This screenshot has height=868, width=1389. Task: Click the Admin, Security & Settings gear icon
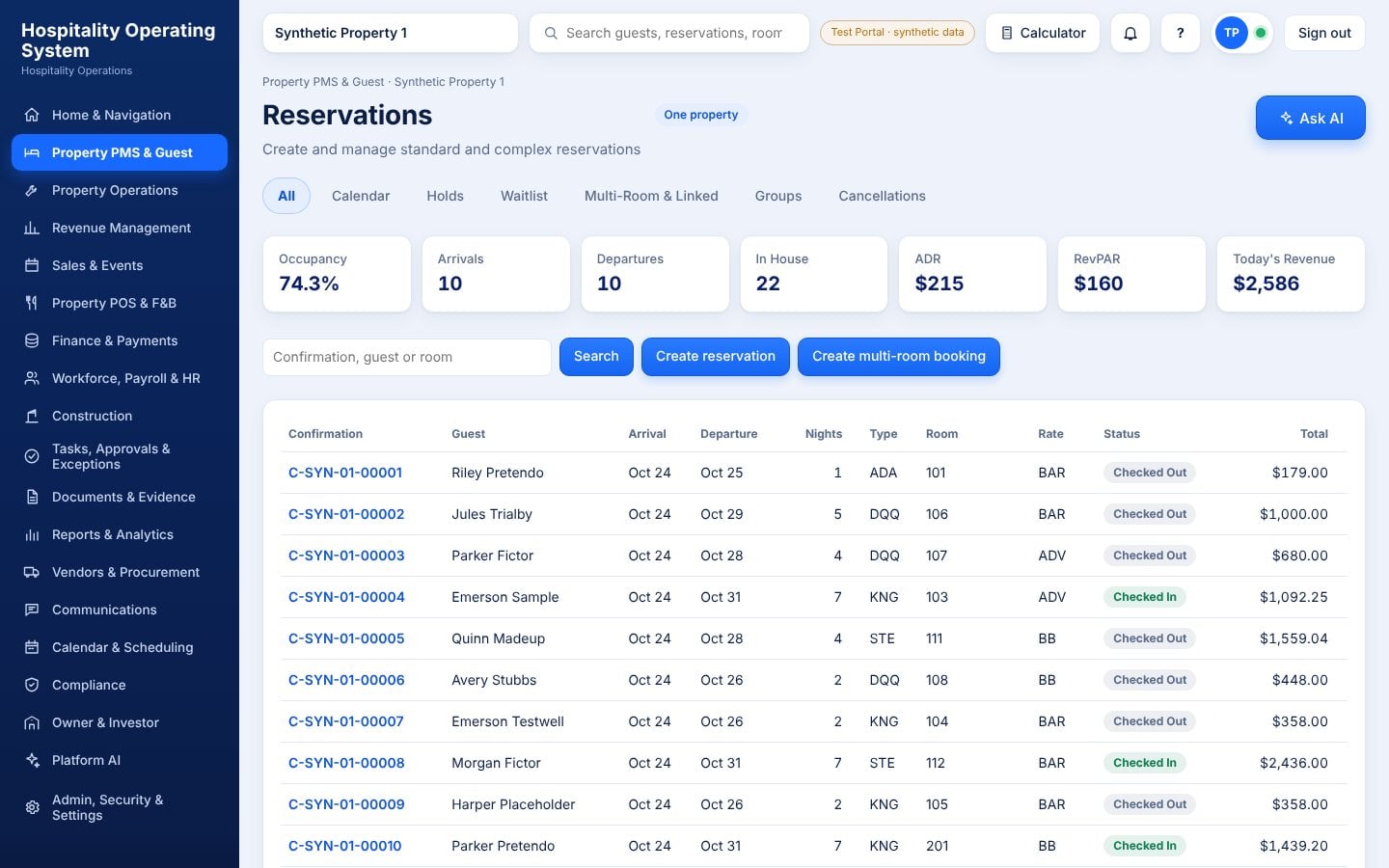point(32,807)
